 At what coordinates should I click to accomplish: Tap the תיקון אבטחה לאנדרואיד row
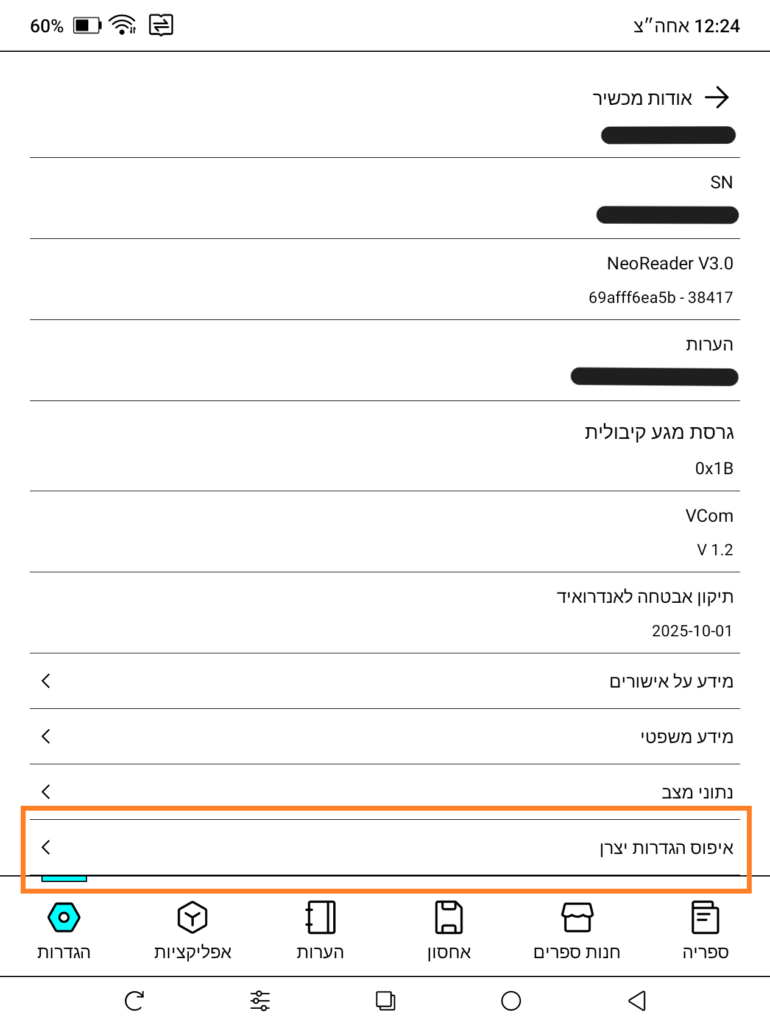pyautogui.click(x=385, y=612)
